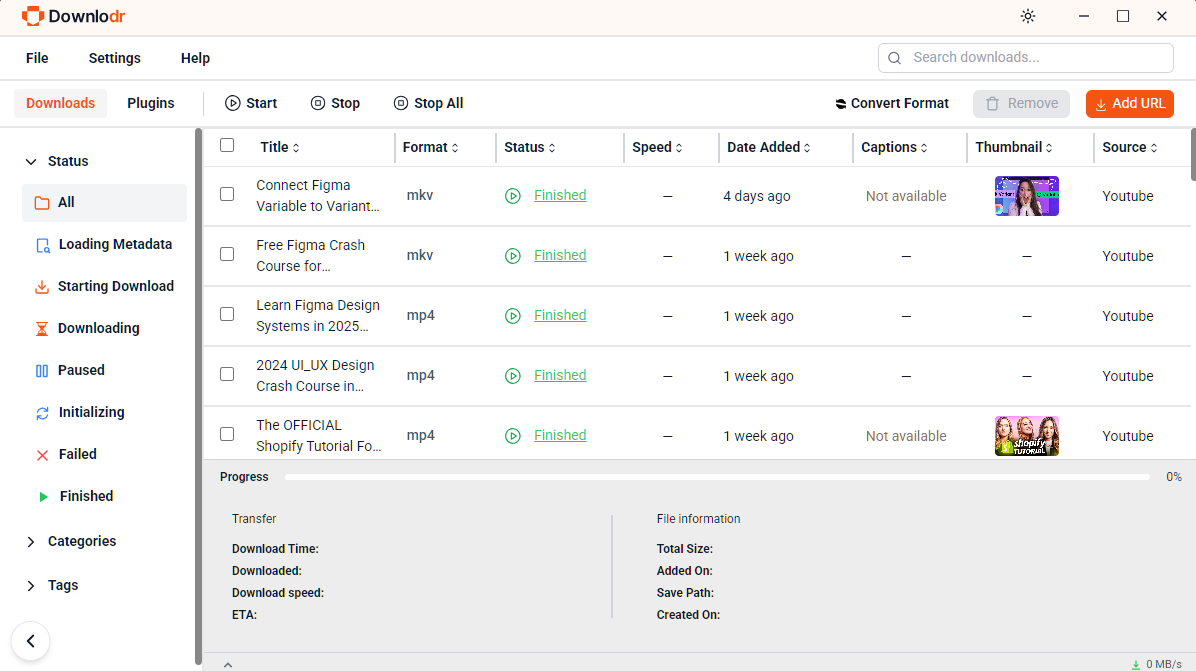Switch to the Plugins tab
Viewport: 1196px width, 671px height.
pyautogui.click(x=151, y=103)
